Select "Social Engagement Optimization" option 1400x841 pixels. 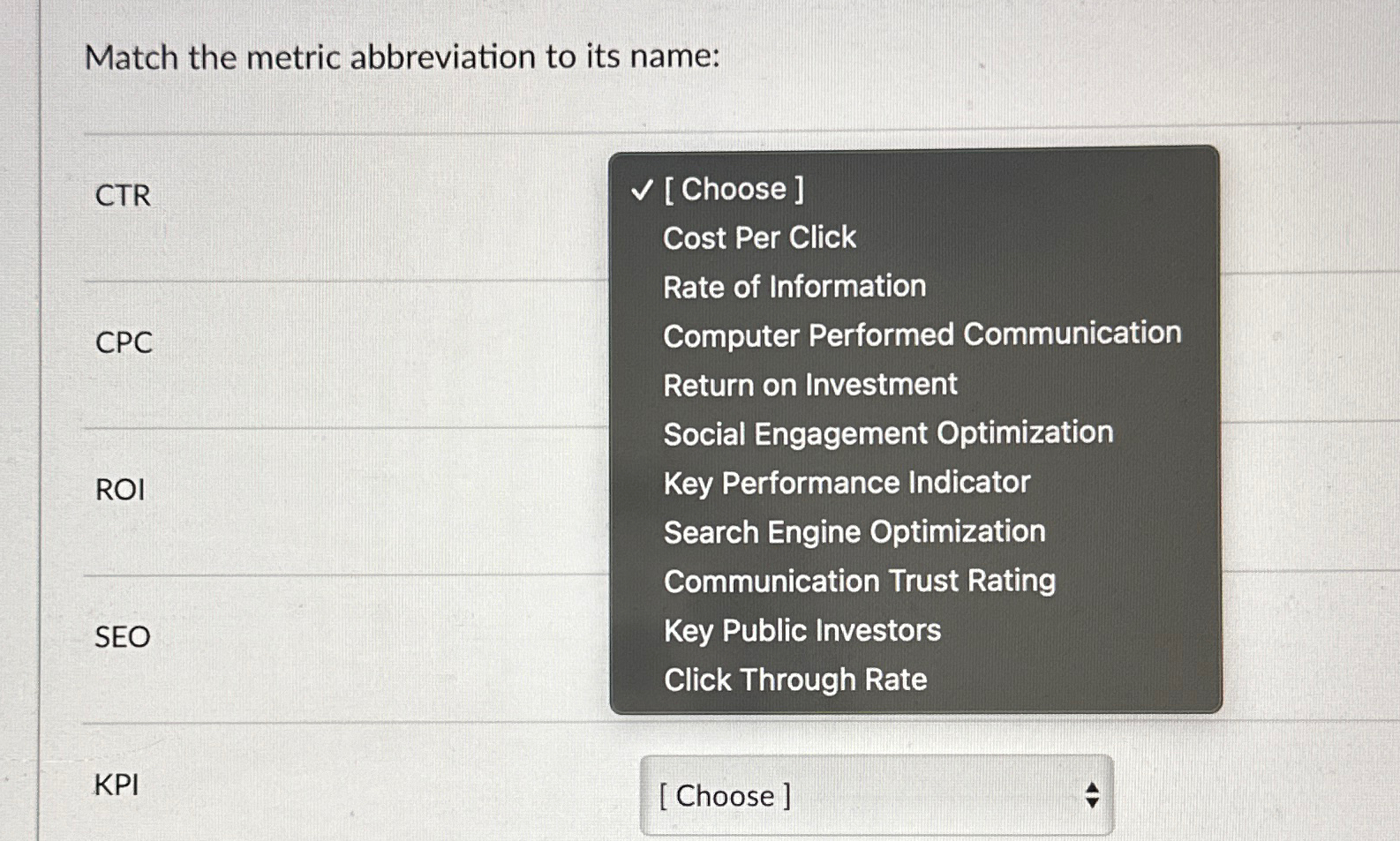pos(887,432)
